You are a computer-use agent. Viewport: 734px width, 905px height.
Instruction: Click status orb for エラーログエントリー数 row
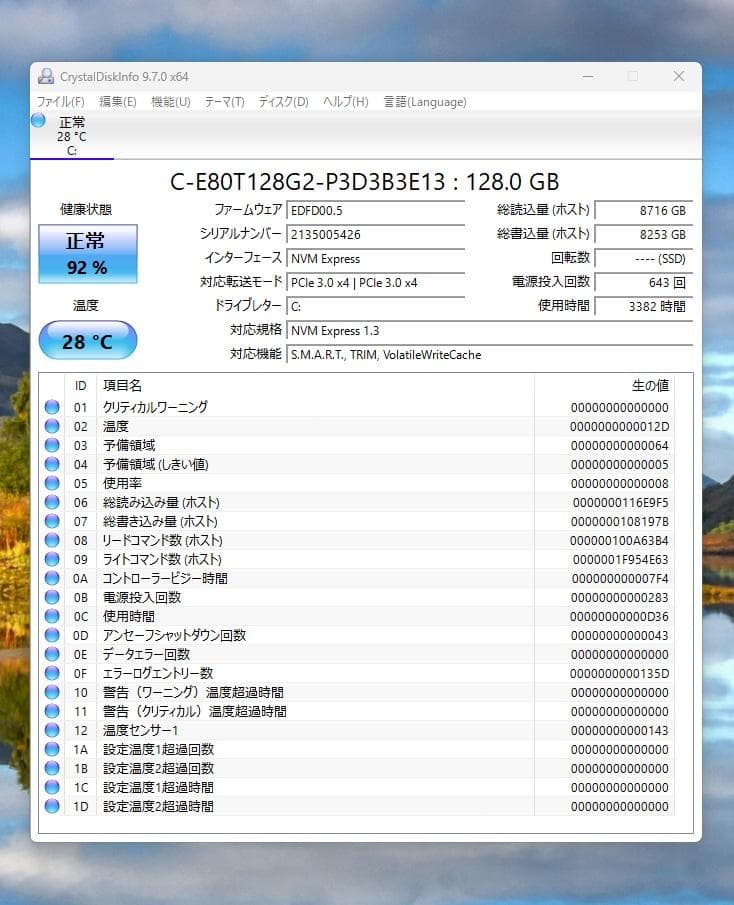click(52, 673)
